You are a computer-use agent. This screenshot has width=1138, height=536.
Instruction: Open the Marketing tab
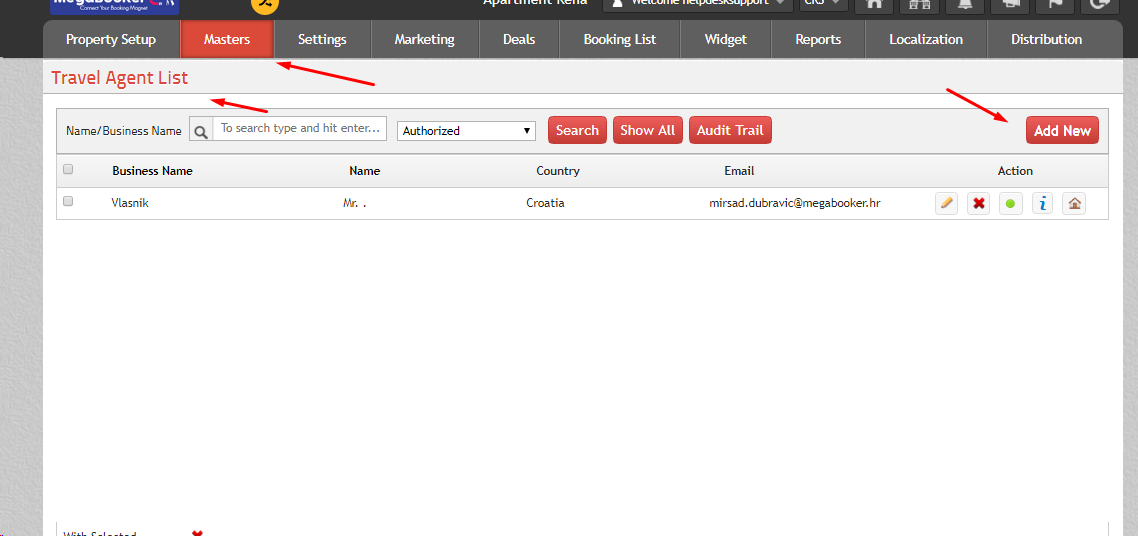(x=425, y=40)
